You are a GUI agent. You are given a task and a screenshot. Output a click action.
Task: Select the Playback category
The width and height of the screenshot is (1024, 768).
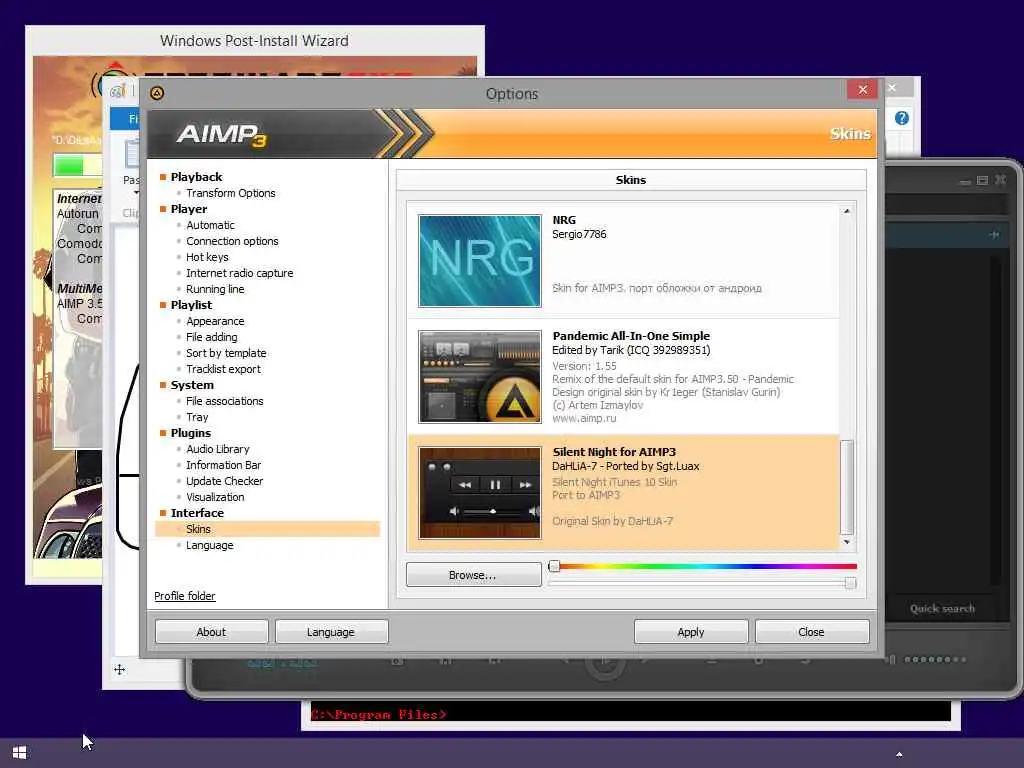pyautogui.click(x=197, y=177)
